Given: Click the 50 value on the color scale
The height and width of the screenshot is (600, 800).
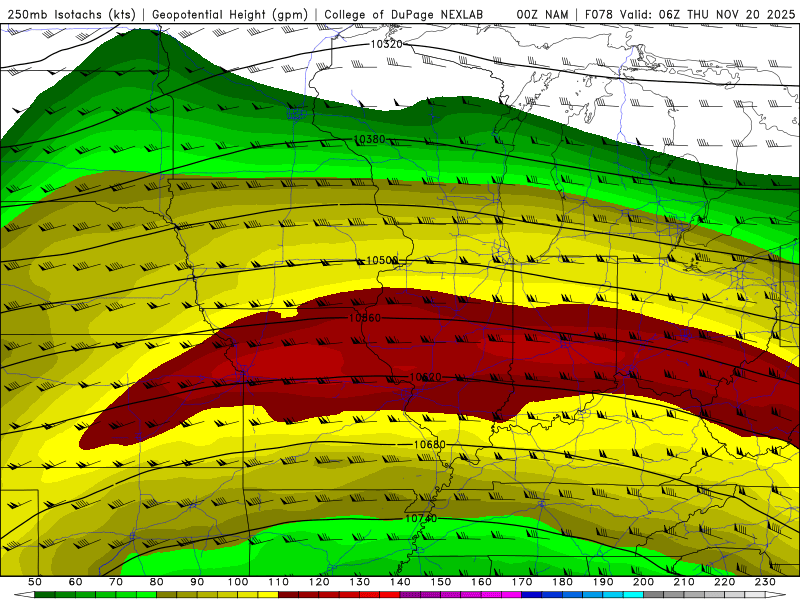Looking at the screenshot, I should [35, 582].
